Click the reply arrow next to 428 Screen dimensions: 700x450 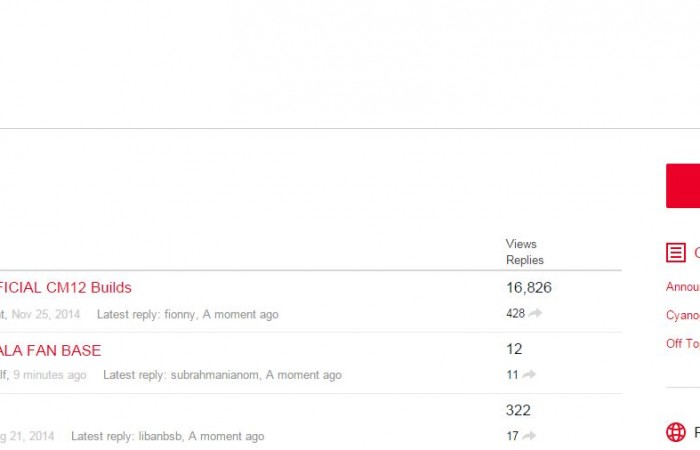coord(536,314)
